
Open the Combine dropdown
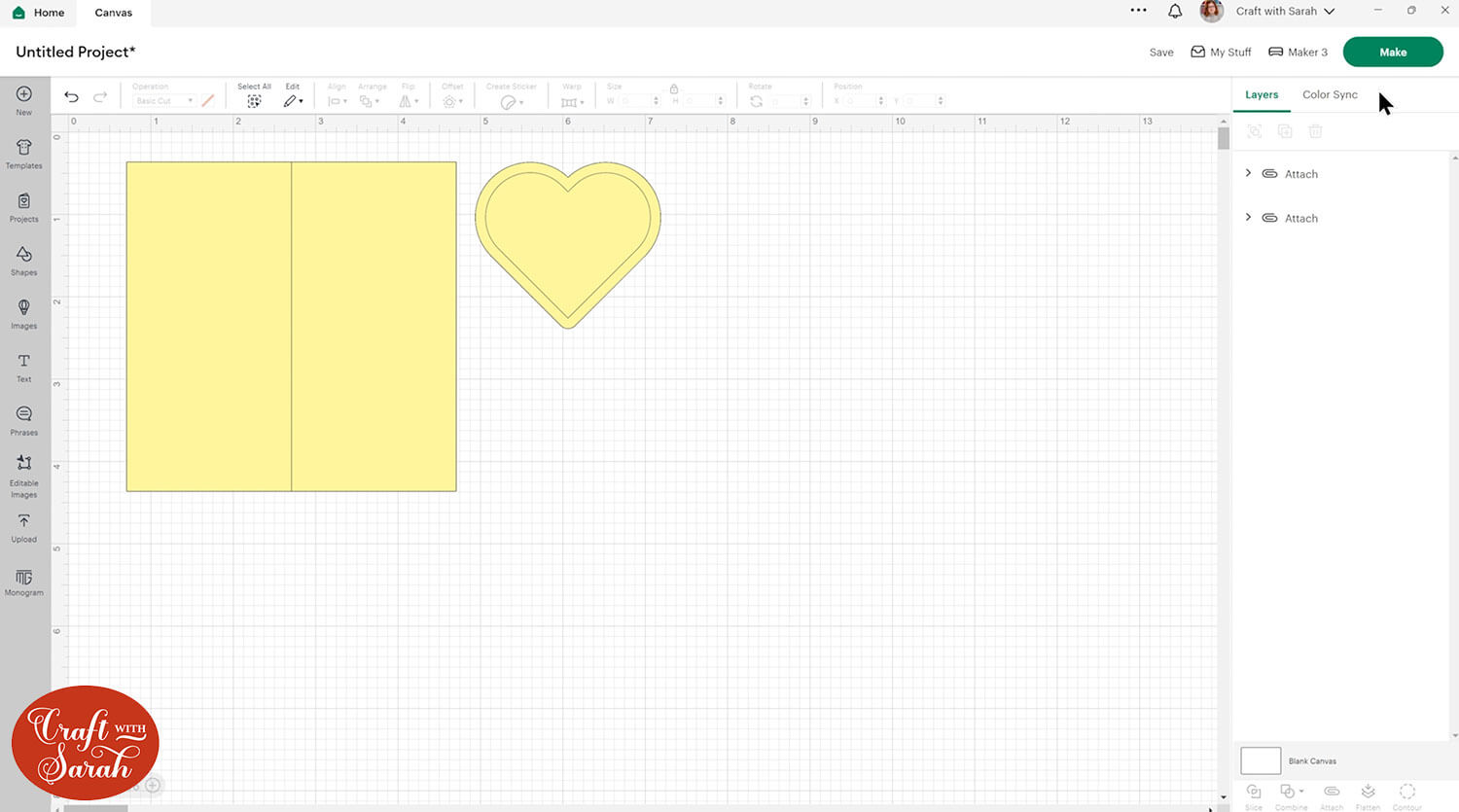[1292, 792]
